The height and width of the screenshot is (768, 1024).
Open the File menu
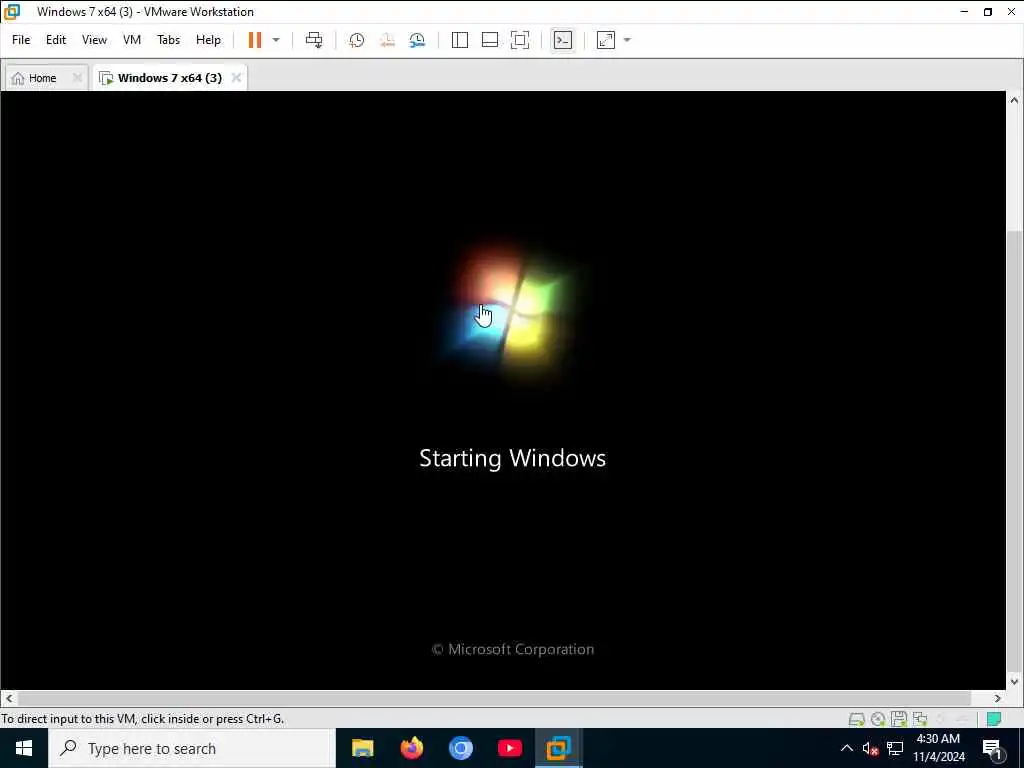point(21,40)
